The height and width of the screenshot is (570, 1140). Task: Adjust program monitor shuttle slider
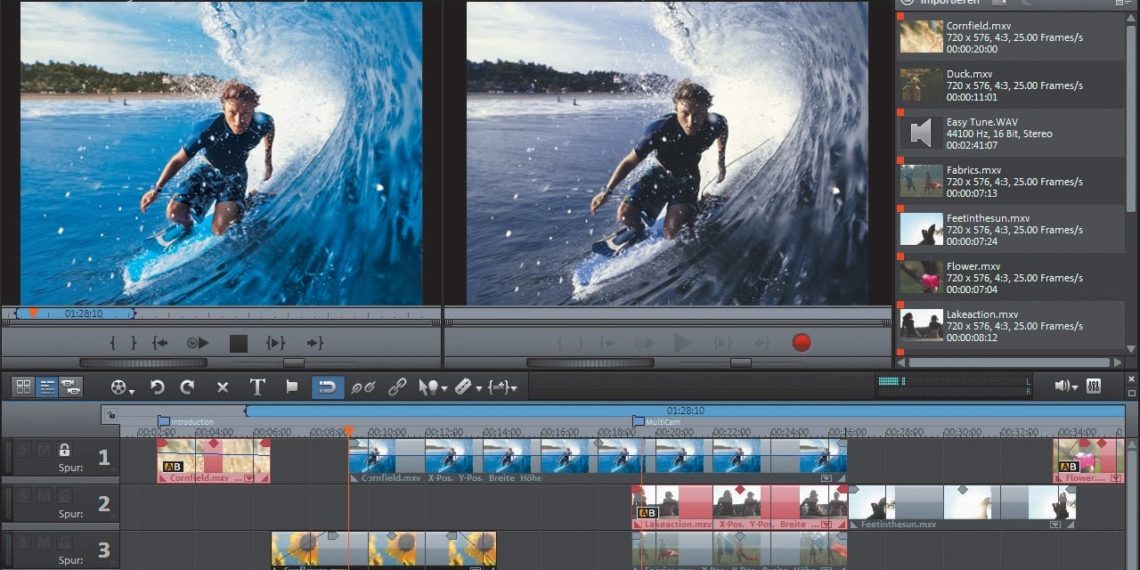pos(741,363)
